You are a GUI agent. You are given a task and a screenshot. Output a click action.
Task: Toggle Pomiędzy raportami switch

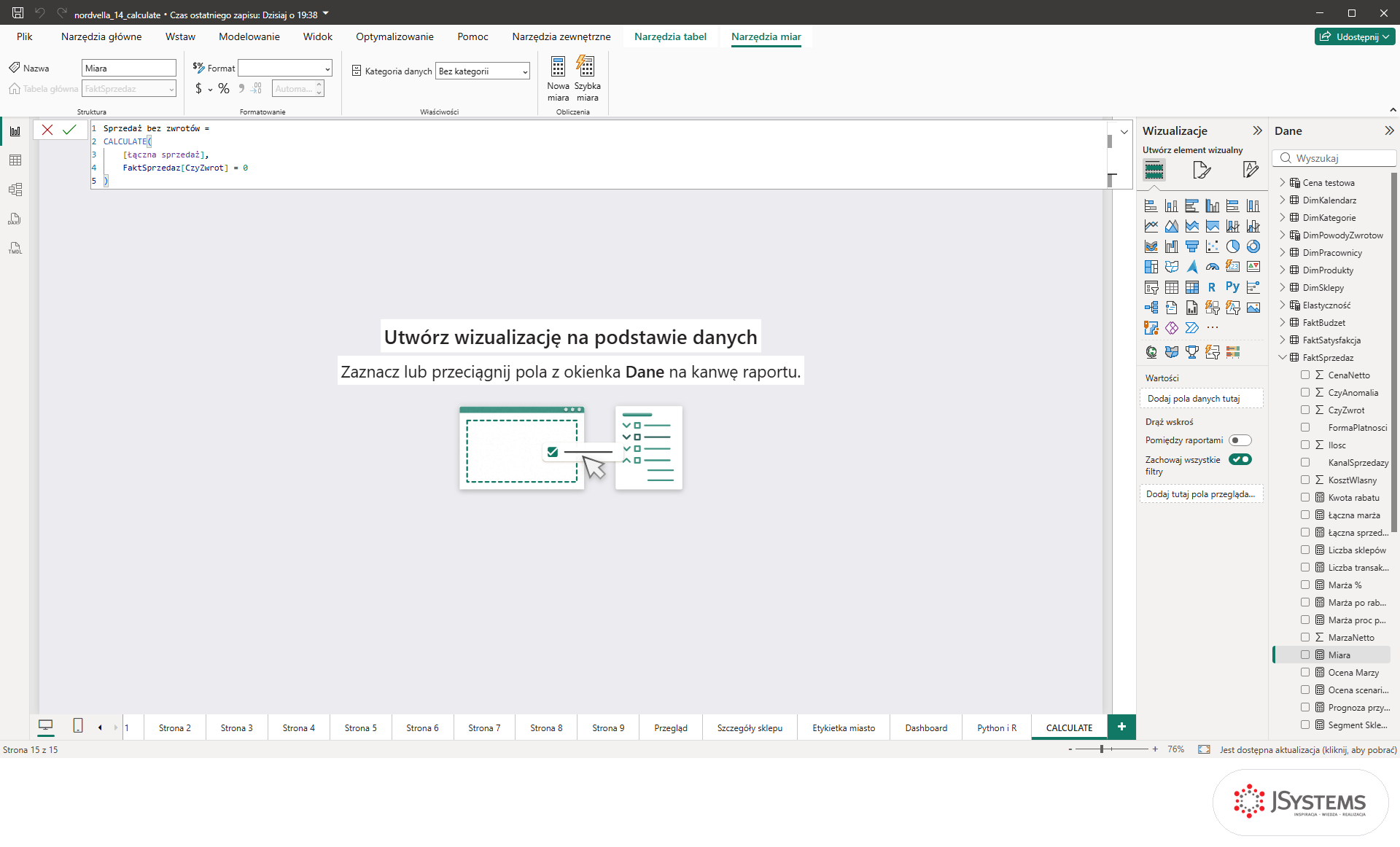point(1240,440)
